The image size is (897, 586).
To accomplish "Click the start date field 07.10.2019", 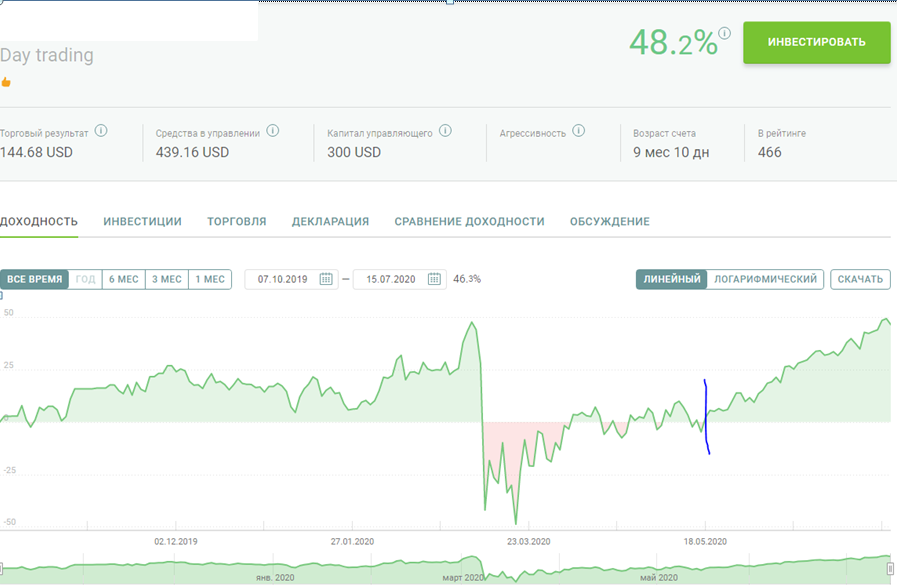I will tap(281, 279).
